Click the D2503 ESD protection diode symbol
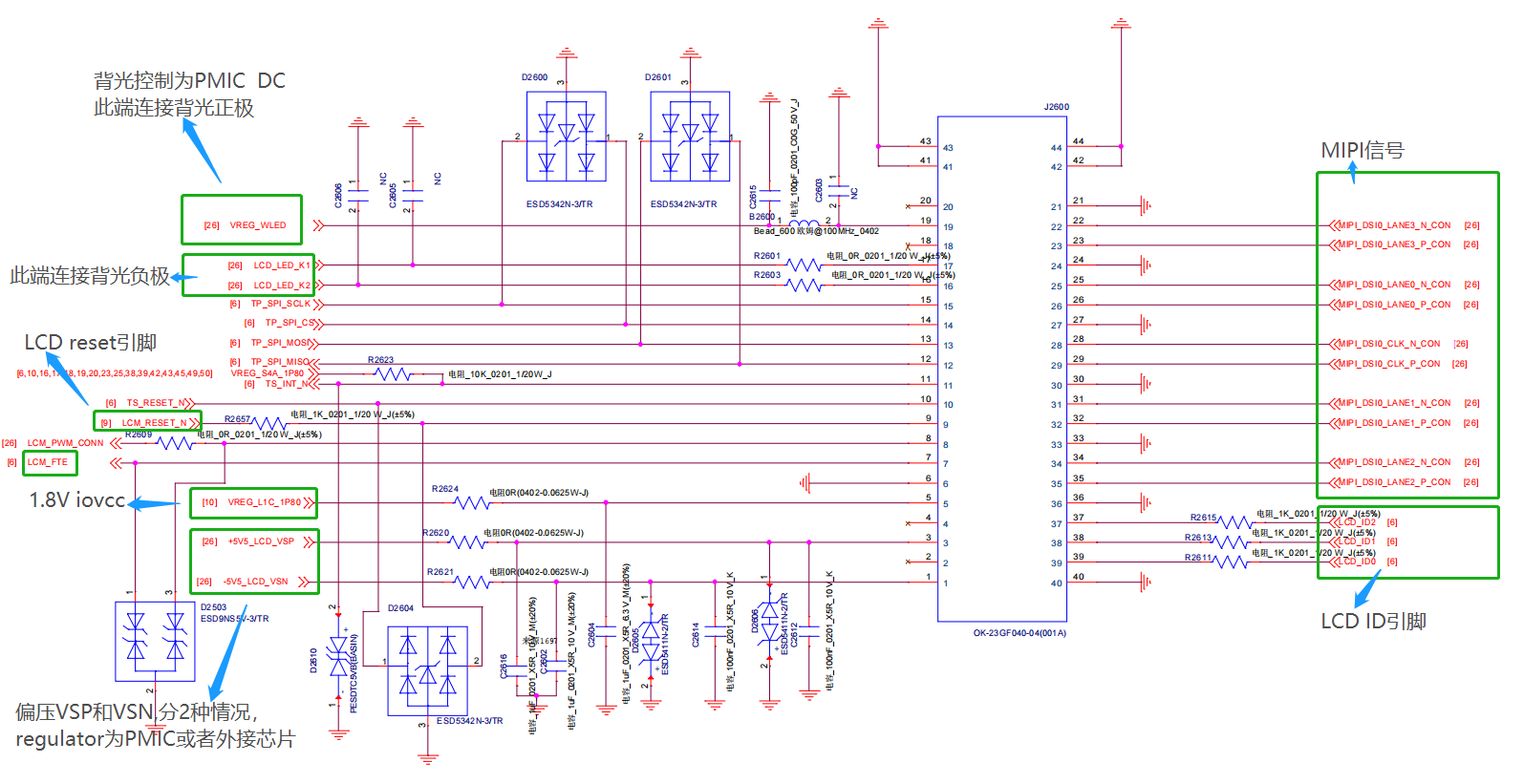Image resolution: width=1524 pixels, height=784 pixels. (x=155, y=641)
